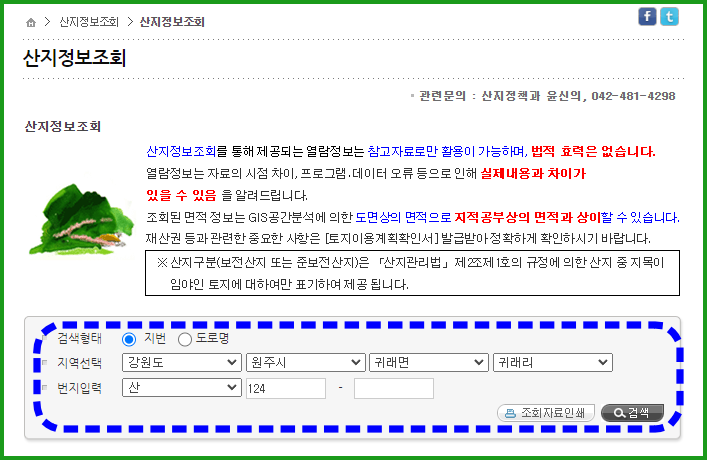
Task: Click the 조회자료인쇄 print button
Action: 546,413
